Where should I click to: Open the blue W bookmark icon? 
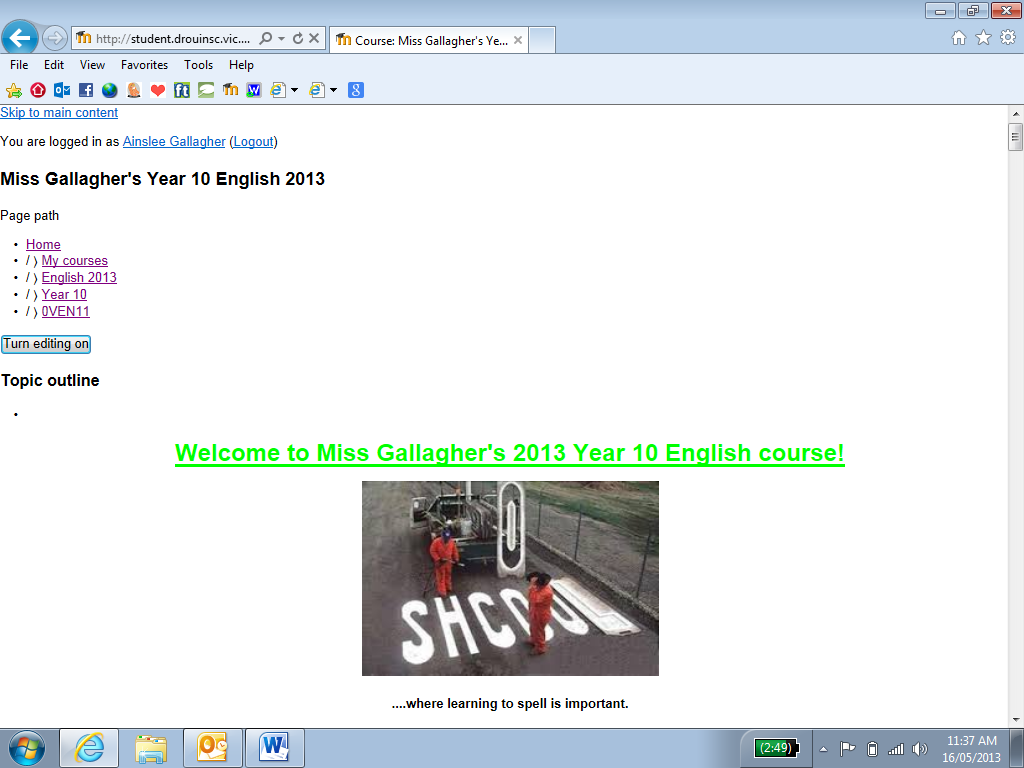pyautogui.click(x=253, y=90)
